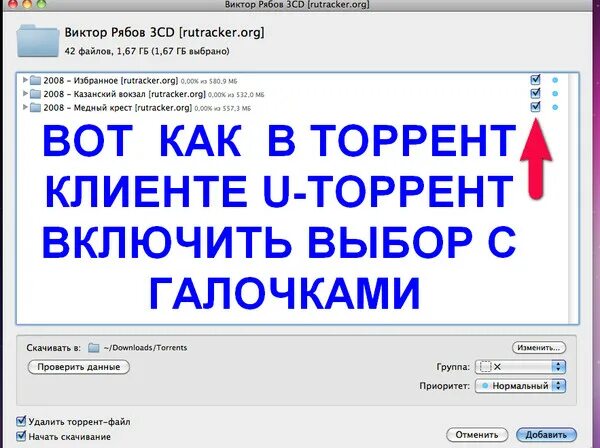The height and width of the screenshot is (448, 600).
Task: Click priority dot for Избранное row
Action: [555, 80]
